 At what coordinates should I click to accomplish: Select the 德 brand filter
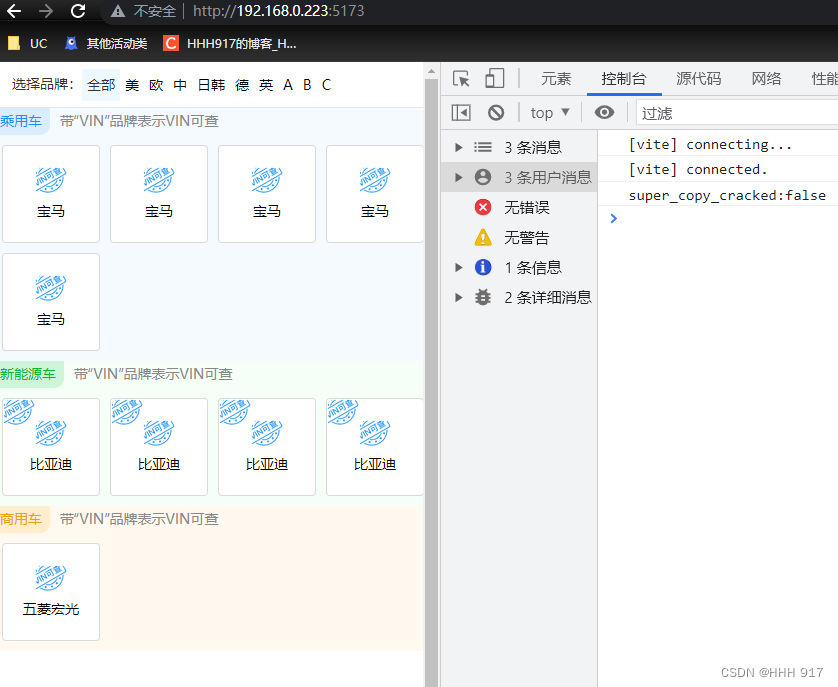[x=242, y=85]
